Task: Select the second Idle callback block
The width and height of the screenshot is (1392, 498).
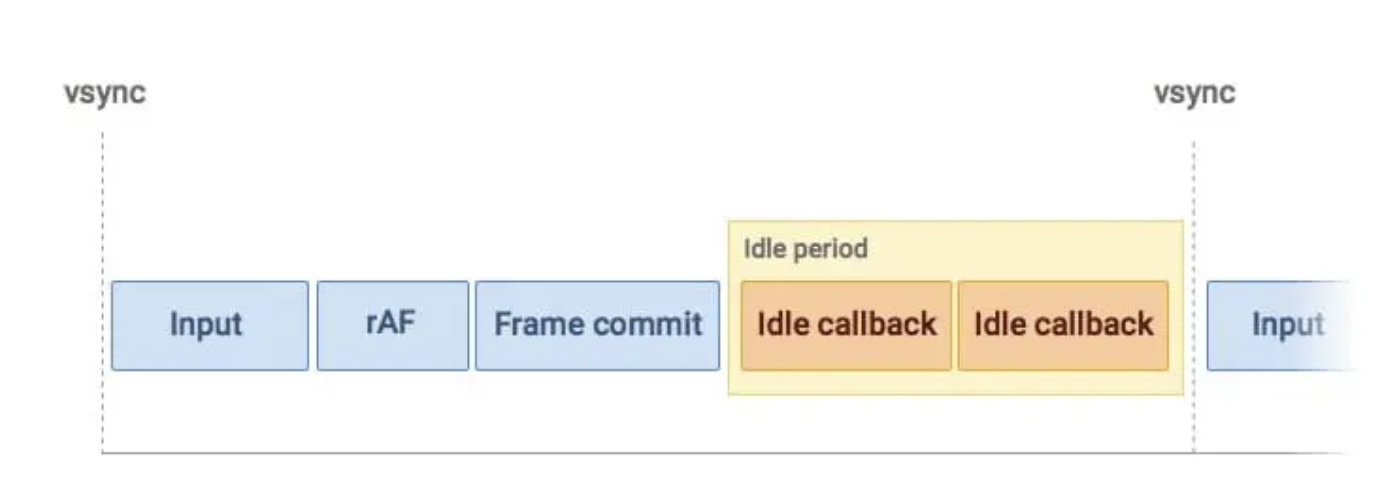Action: pyautogui.click(x=1063, y=325)
